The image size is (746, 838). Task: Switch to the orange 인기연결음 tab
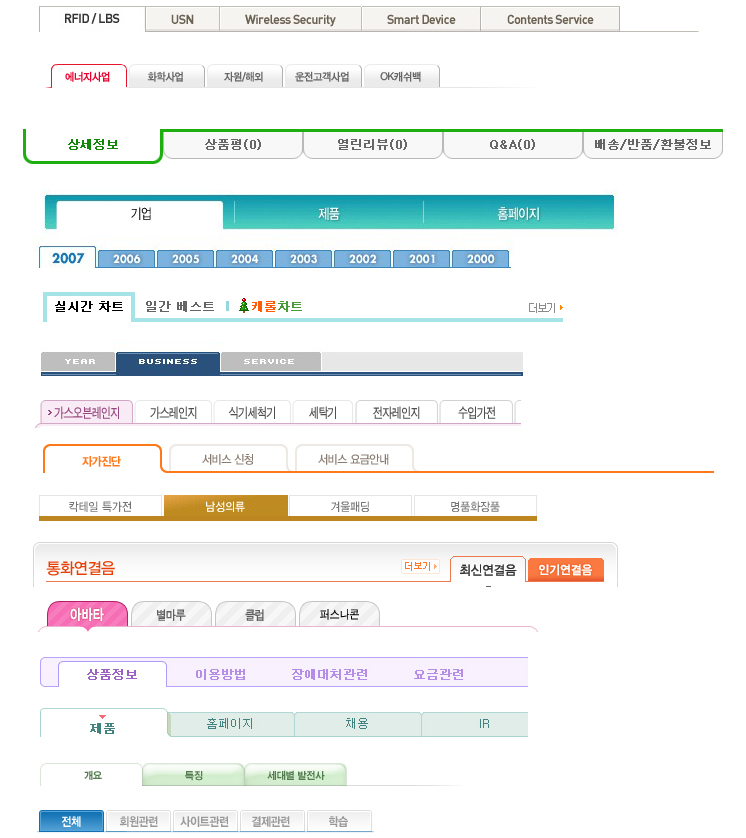pos(565,570)
